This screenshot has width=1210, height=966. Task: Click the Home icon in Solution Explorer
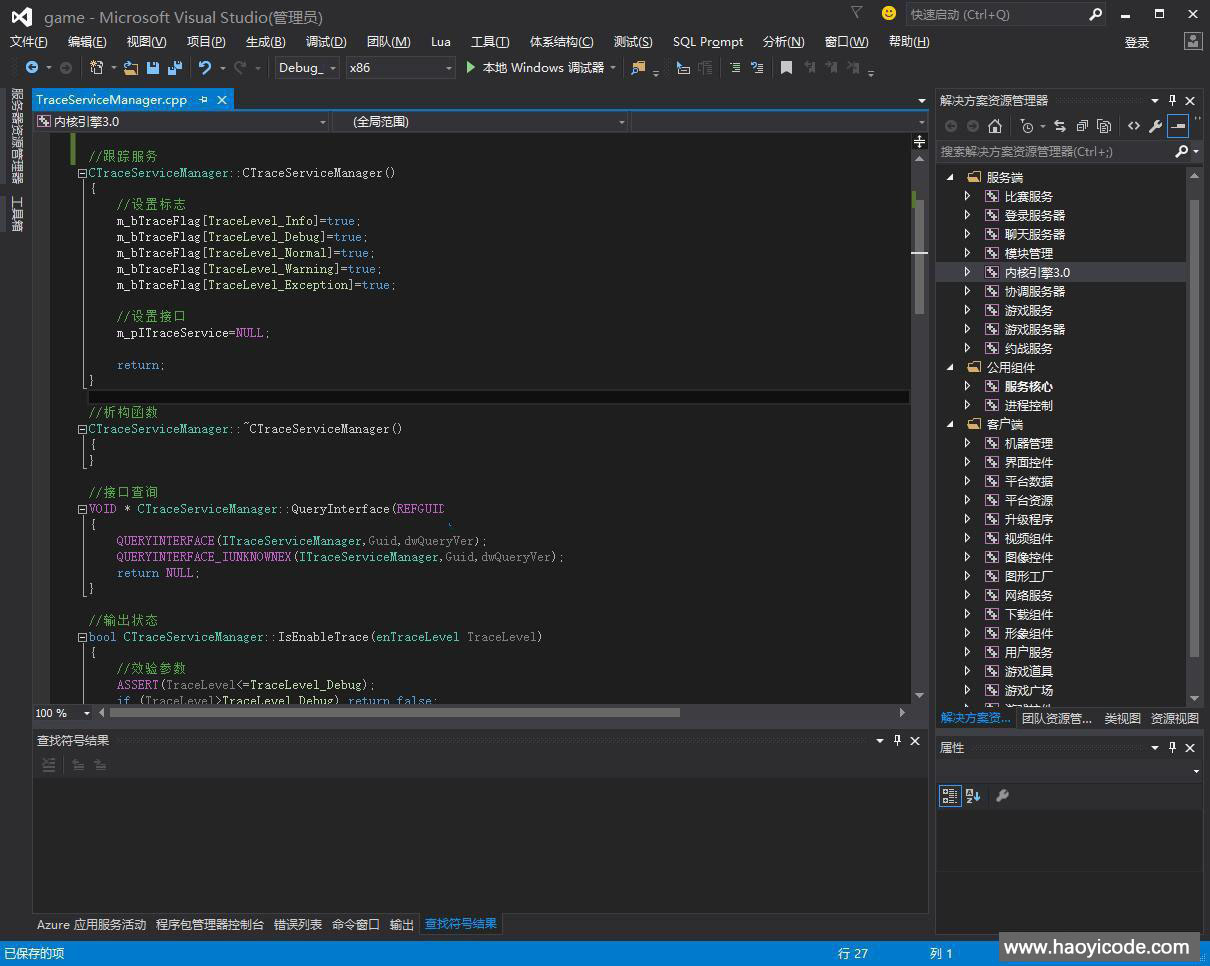tap(994, 126)
